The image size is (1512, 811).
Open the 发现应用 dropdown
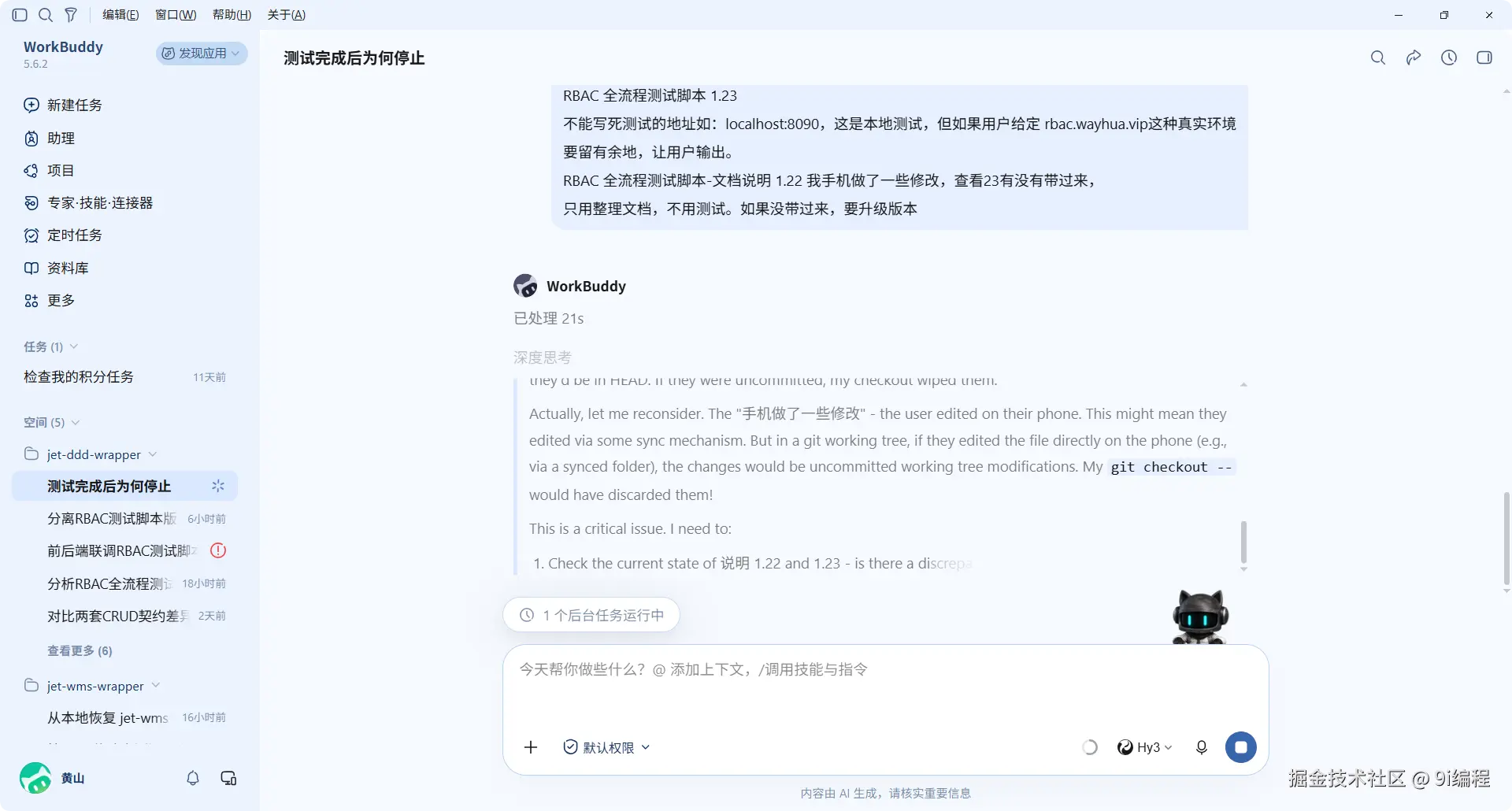(x=202, y=53)
